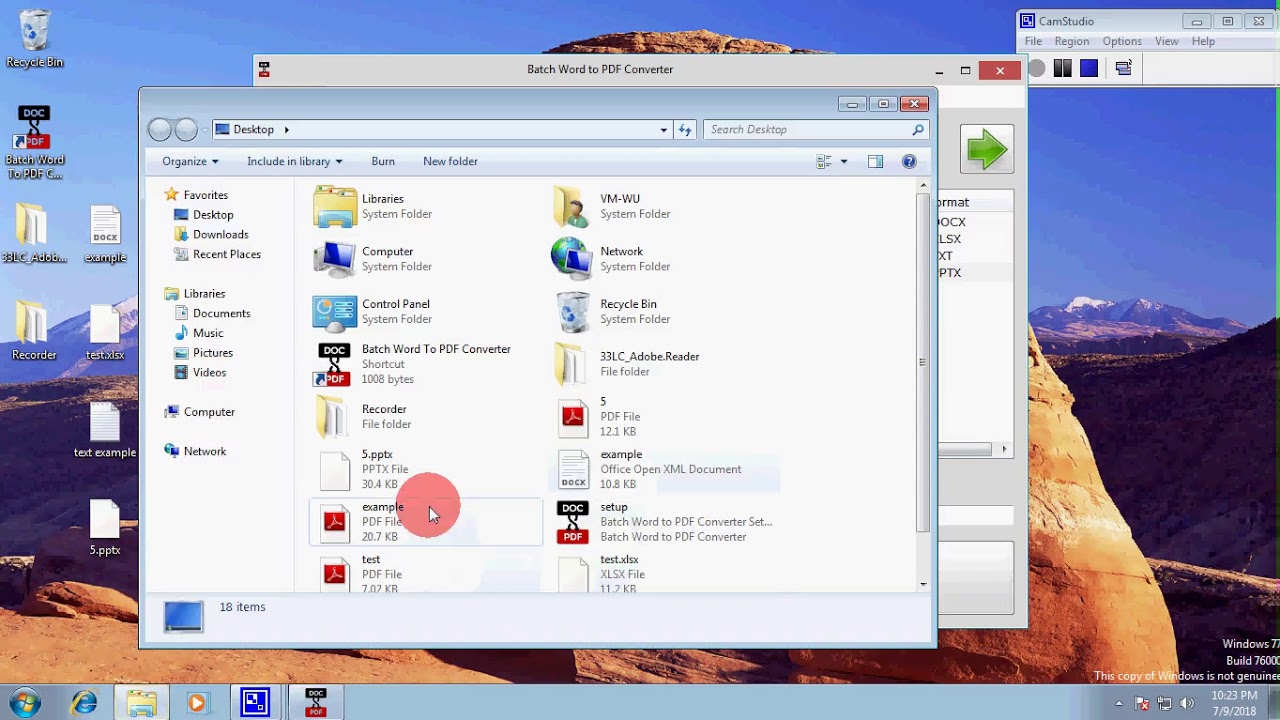
Task: Open the Libraries system folder icon
Action: tap(334, 206)
